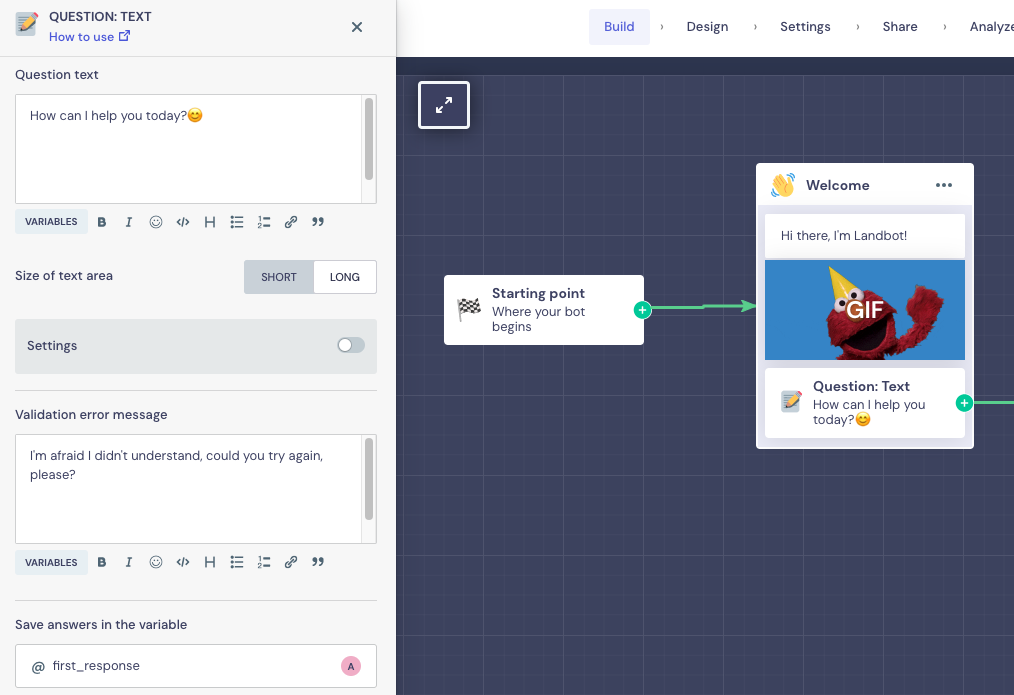Click Bold icon under Question text
Viewport: 1014px width, 695px height.
(x=102, y=222)
